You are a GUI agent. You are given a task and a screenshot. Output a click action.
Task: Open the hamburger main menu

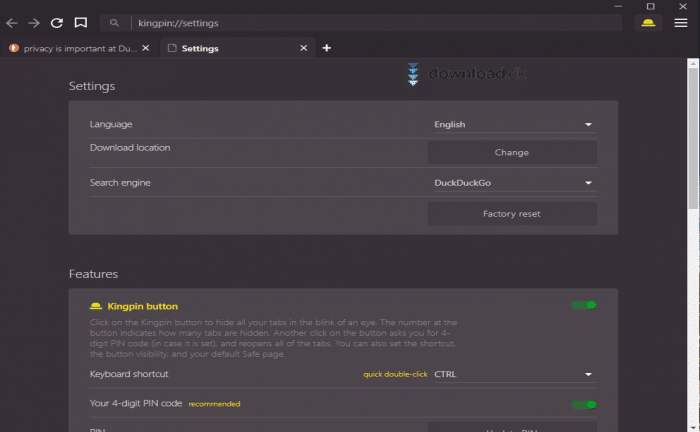coord(681,22)
